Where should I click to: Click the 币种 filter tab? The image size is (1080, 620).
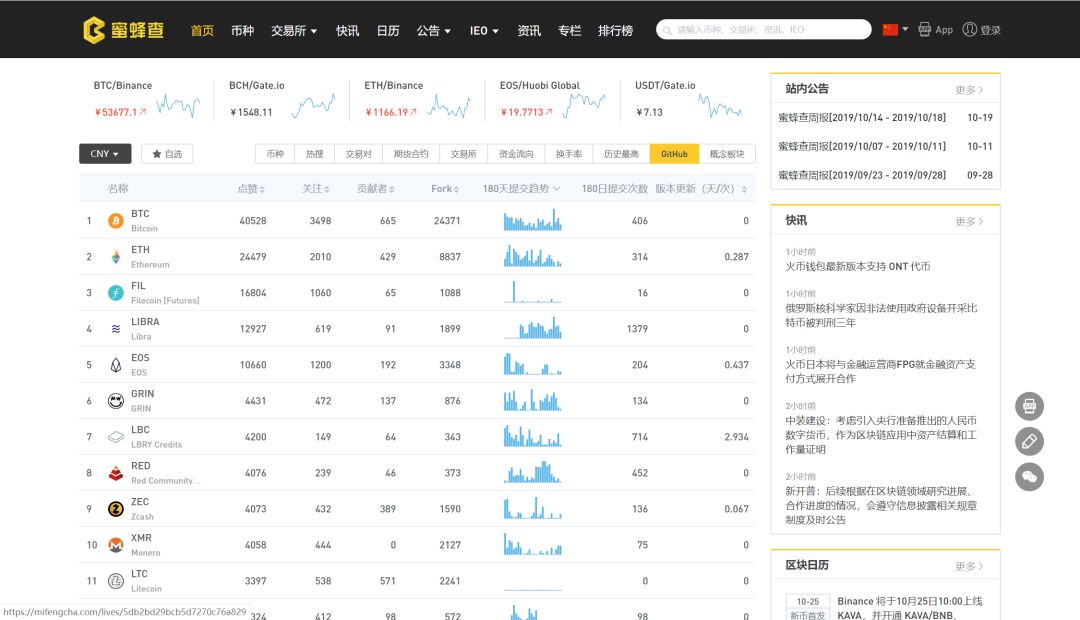click(275, 154)
